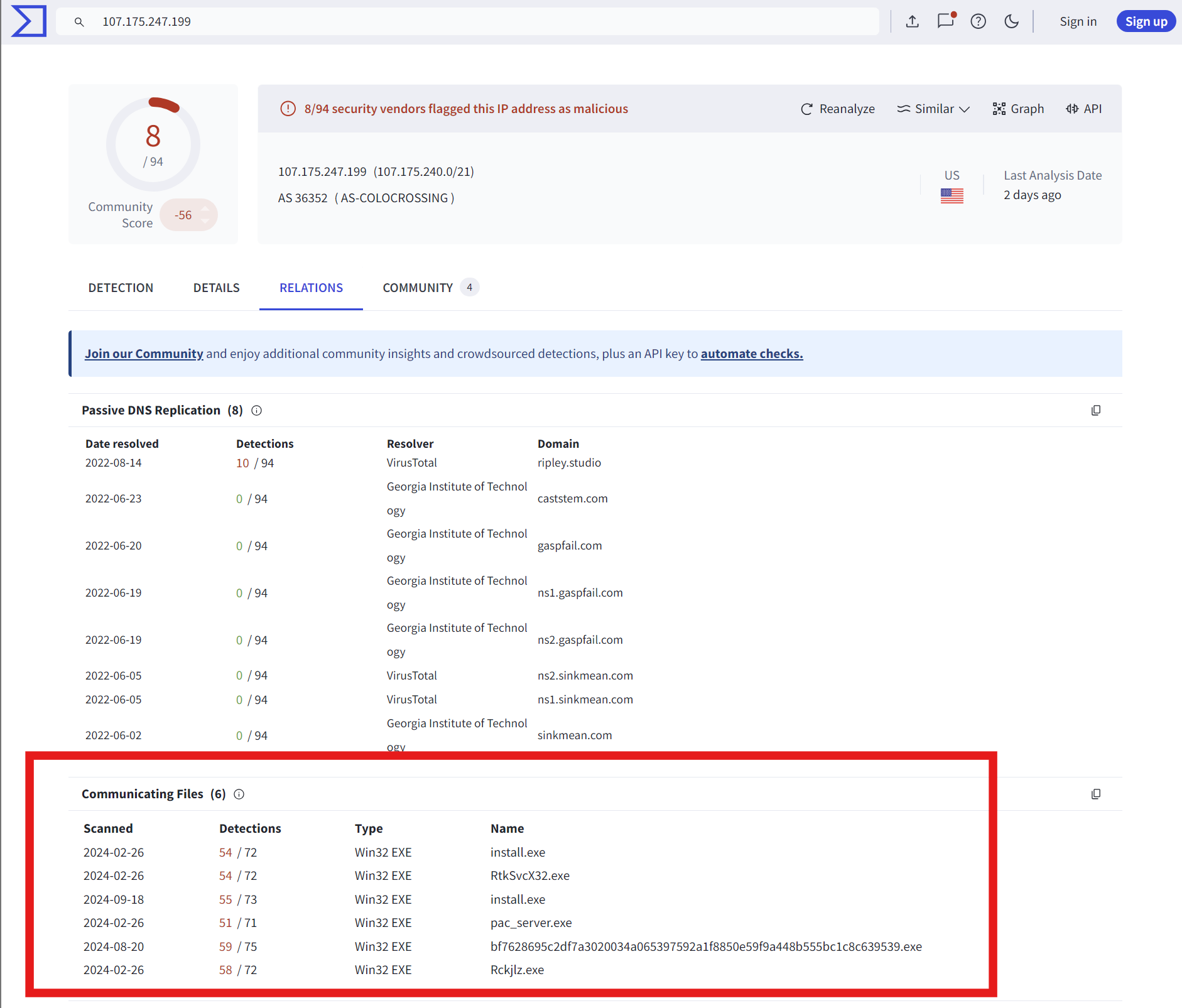Click the 59 / 75 detections value
This screenshot has height=1008, width=1182.
pyautogui.click(x=238, y=946)
